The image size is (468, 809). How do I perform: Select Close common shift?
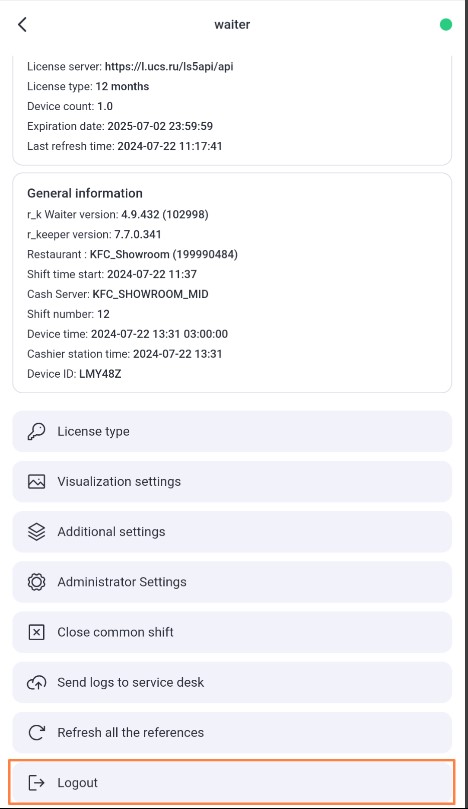tap(232, 632)
